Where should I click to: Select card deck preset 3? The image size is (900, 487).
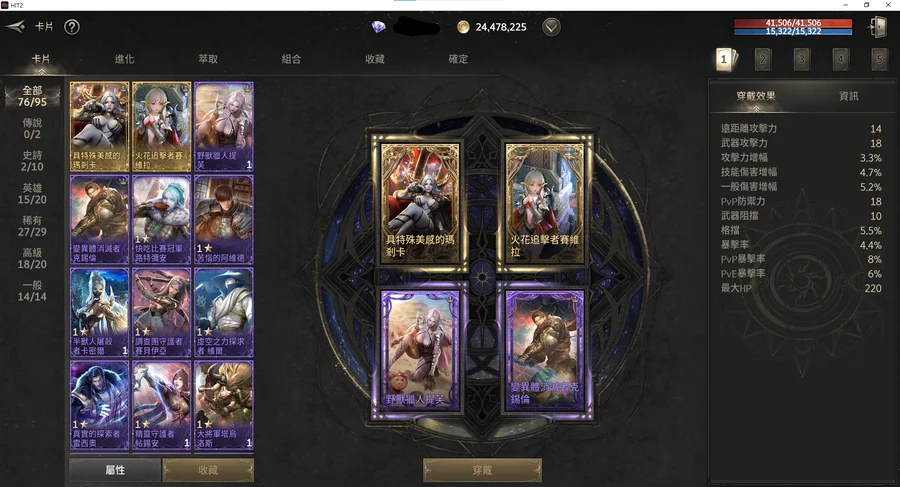pyautogui.click(x=802, y=59)
